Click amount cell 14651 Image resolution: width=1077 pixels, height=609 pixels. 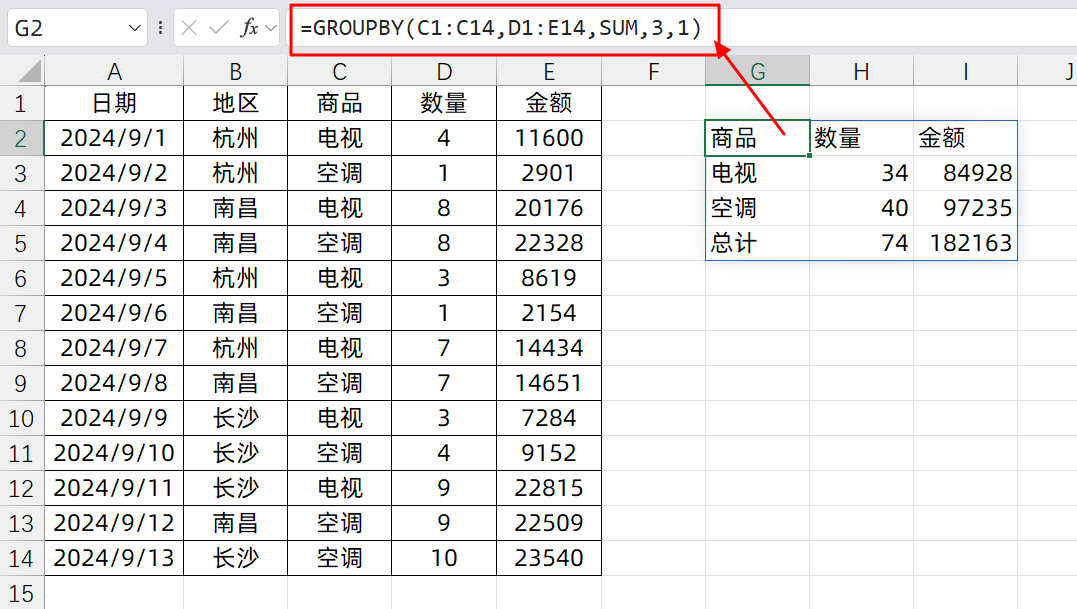(x=549, y=383)
